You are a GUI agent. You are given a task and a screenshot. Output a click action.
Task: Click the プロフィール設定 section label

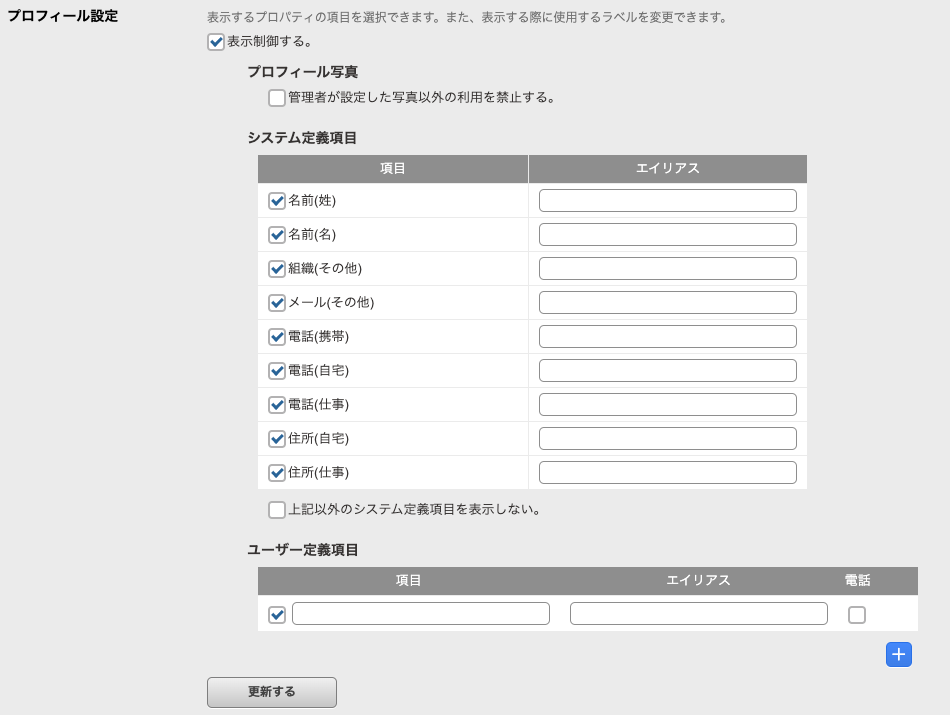[62, 16]
